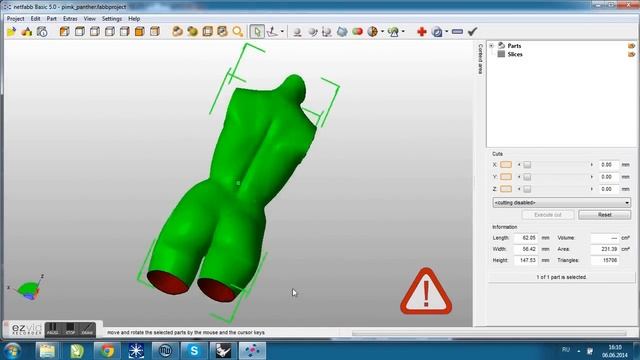Click left arrow of Z cut slider
640x360 pixels.
(x=519, y=189)
